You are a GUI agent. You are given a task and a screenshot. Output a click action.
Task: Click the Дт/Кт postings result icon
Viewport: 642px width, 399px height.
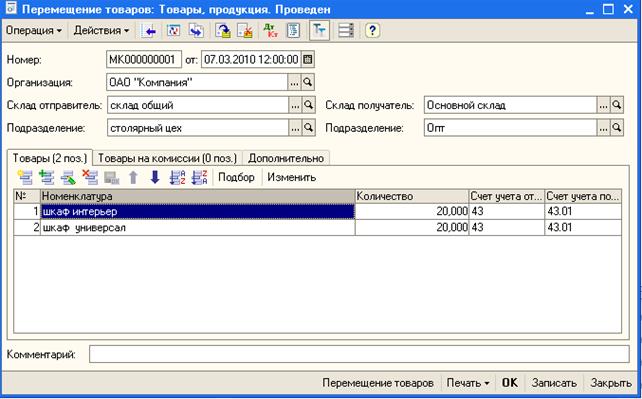click(271, 31)
